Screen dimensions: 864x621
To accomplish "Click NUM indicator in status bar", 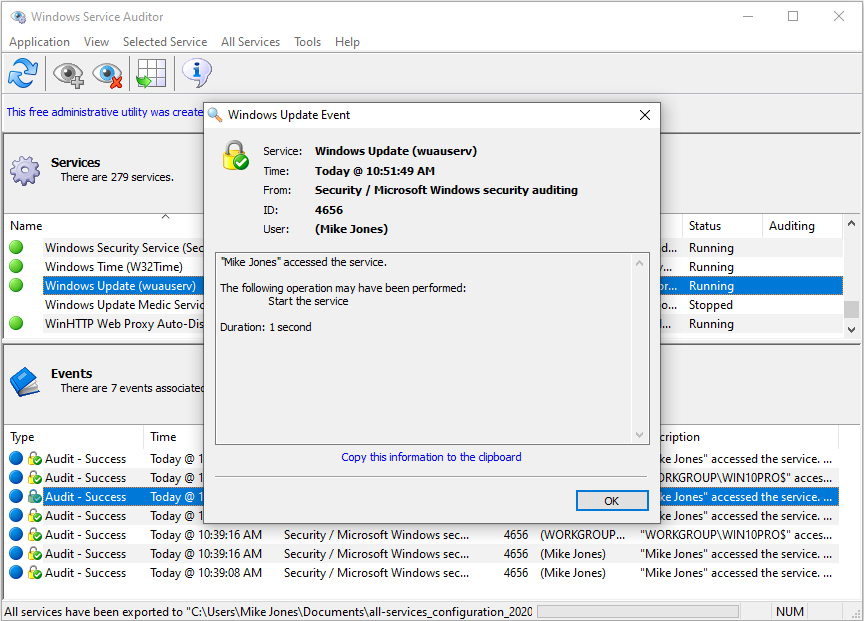I will click(790, 612).
